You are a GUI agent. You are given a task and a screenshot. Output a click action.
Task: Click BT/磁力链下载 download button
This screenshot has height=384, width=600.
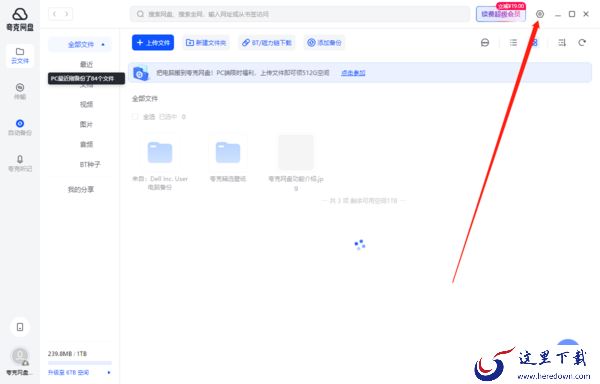(x=267, y=42)
